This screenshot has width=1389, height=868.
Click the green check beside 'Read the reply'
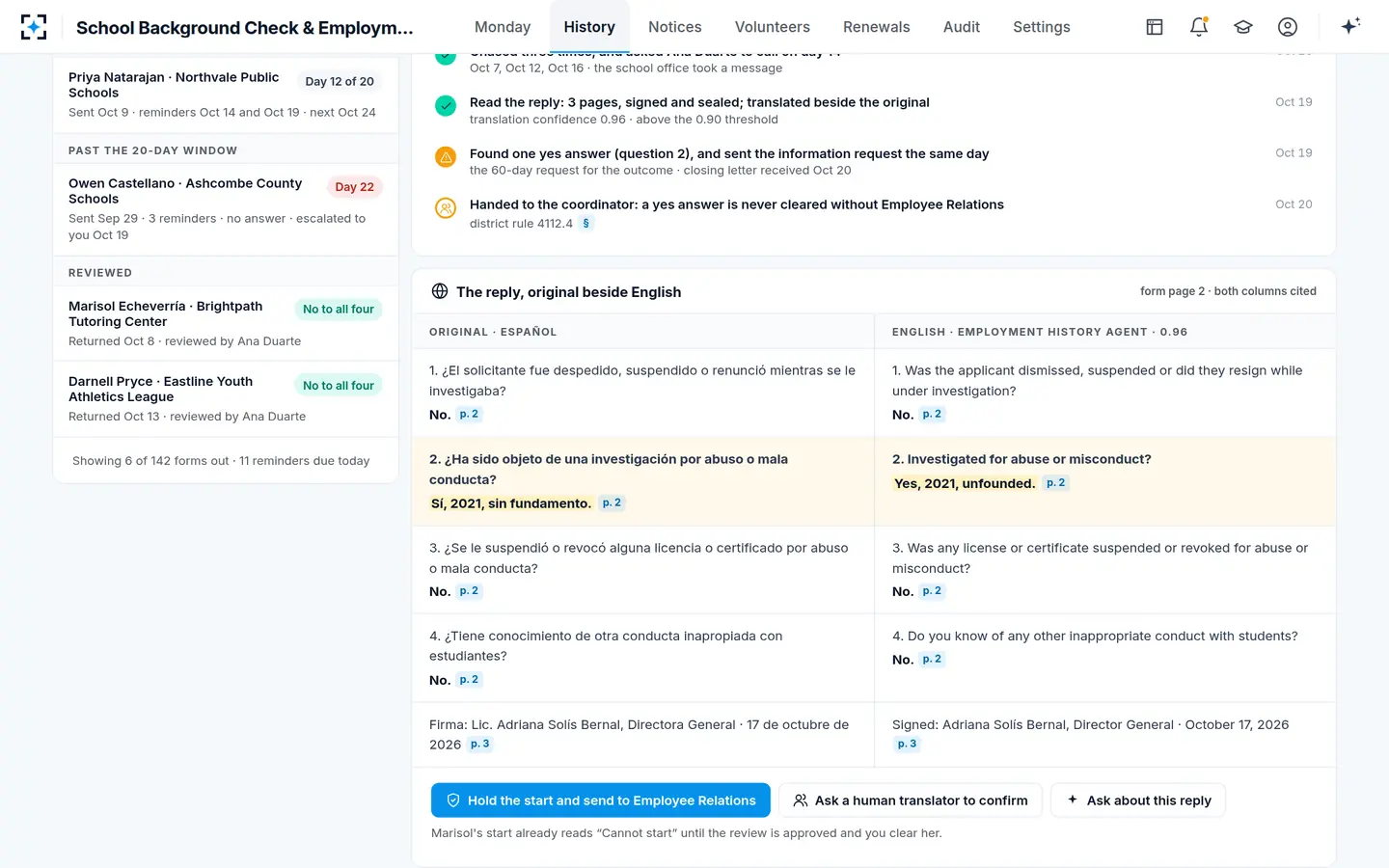446,105
